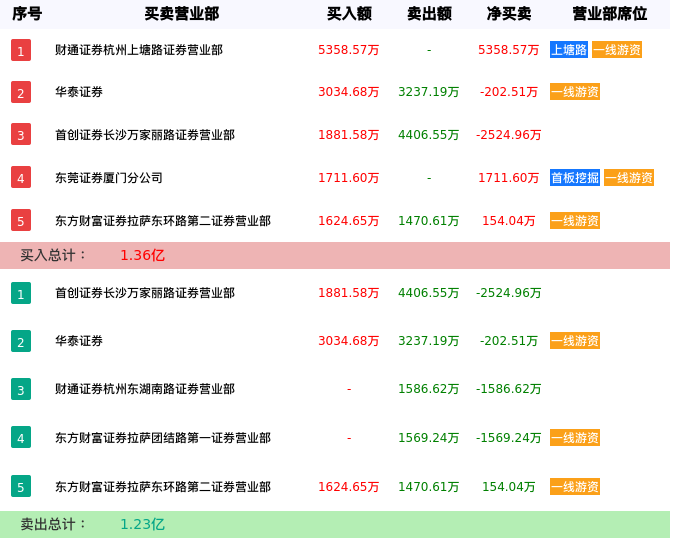
Task: Click buy-list 华泰证券 3237.19万 value
Action: coord(429,92)
